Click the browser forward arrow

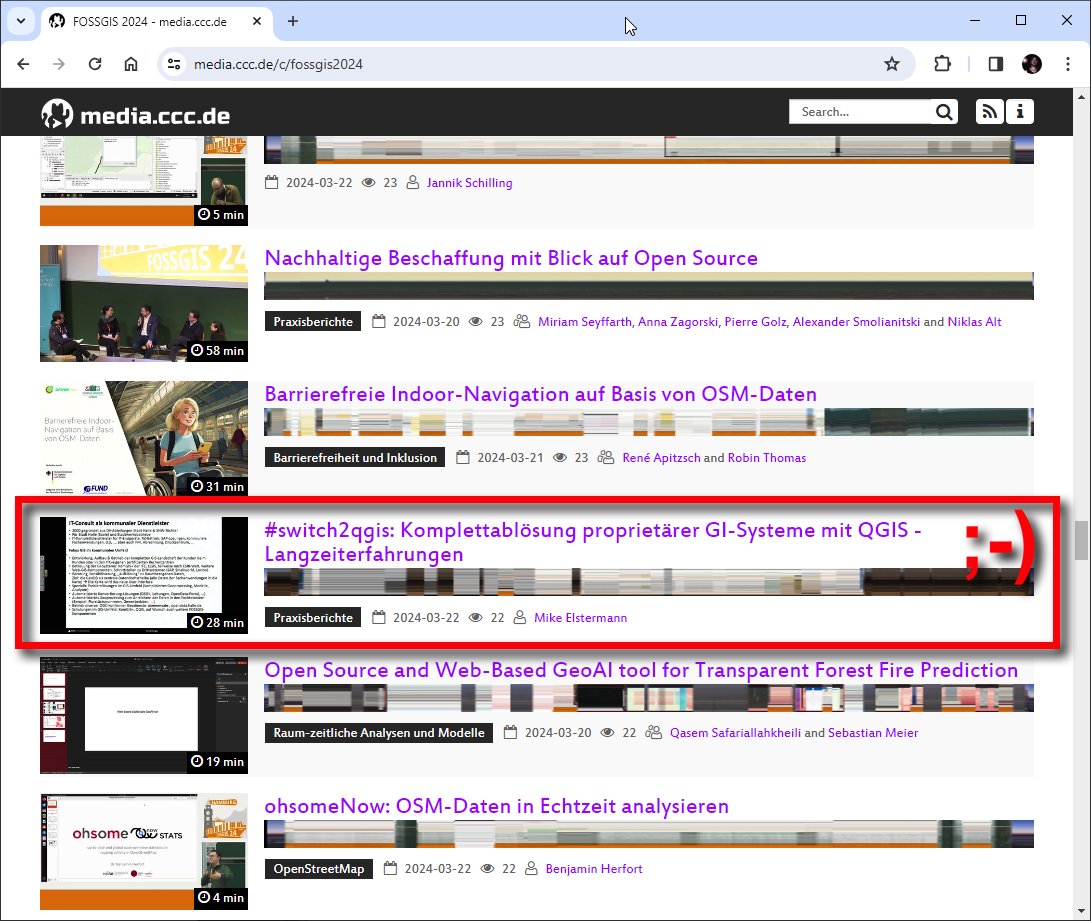point(58,64)
